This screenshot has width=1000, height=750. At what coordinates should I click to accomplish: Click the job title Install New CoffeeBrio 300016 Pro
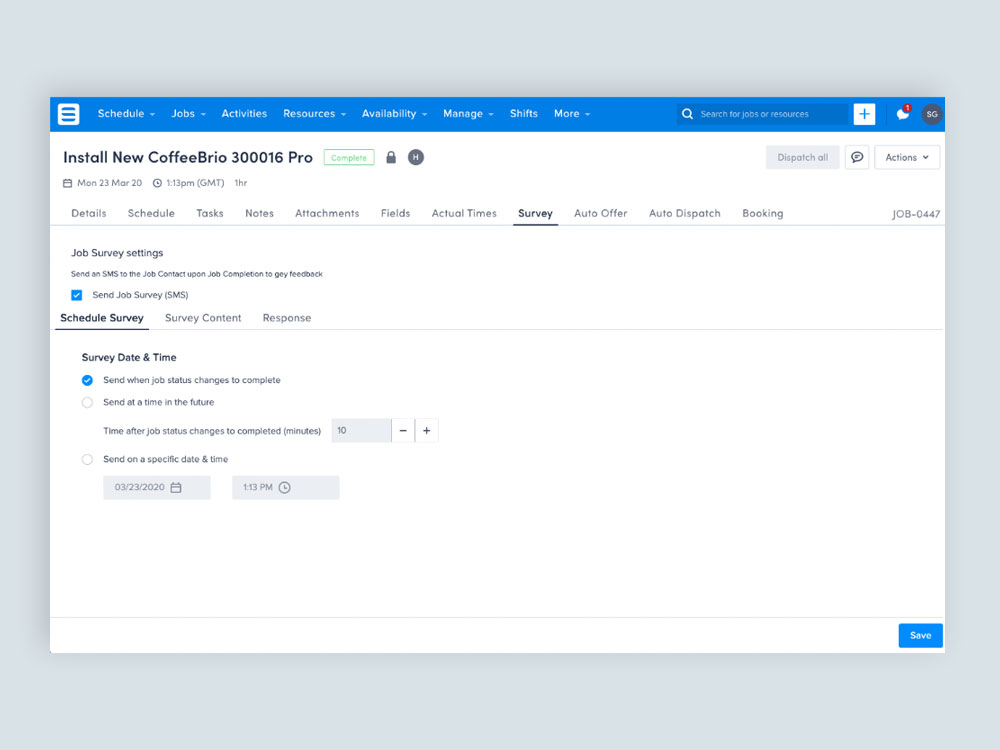coord(188,157)
